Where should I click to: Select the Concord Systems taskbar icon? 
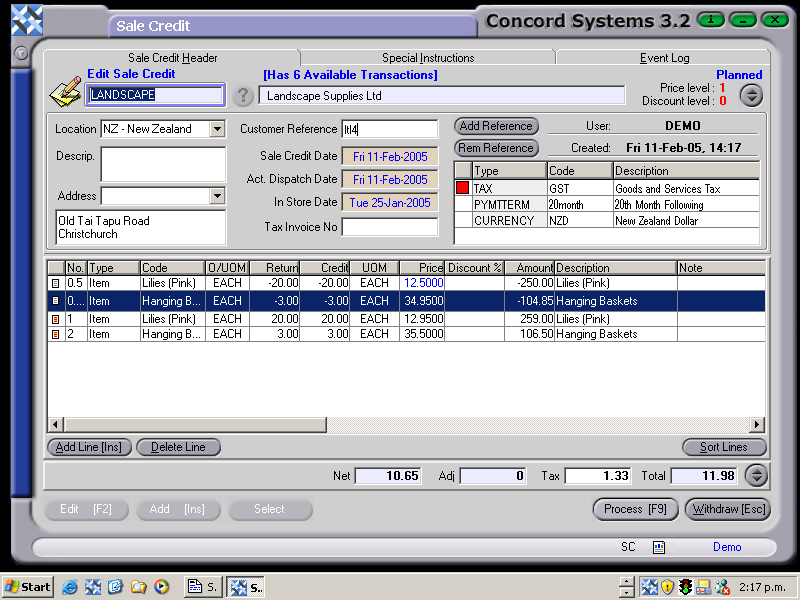click(x=243, y=587)
